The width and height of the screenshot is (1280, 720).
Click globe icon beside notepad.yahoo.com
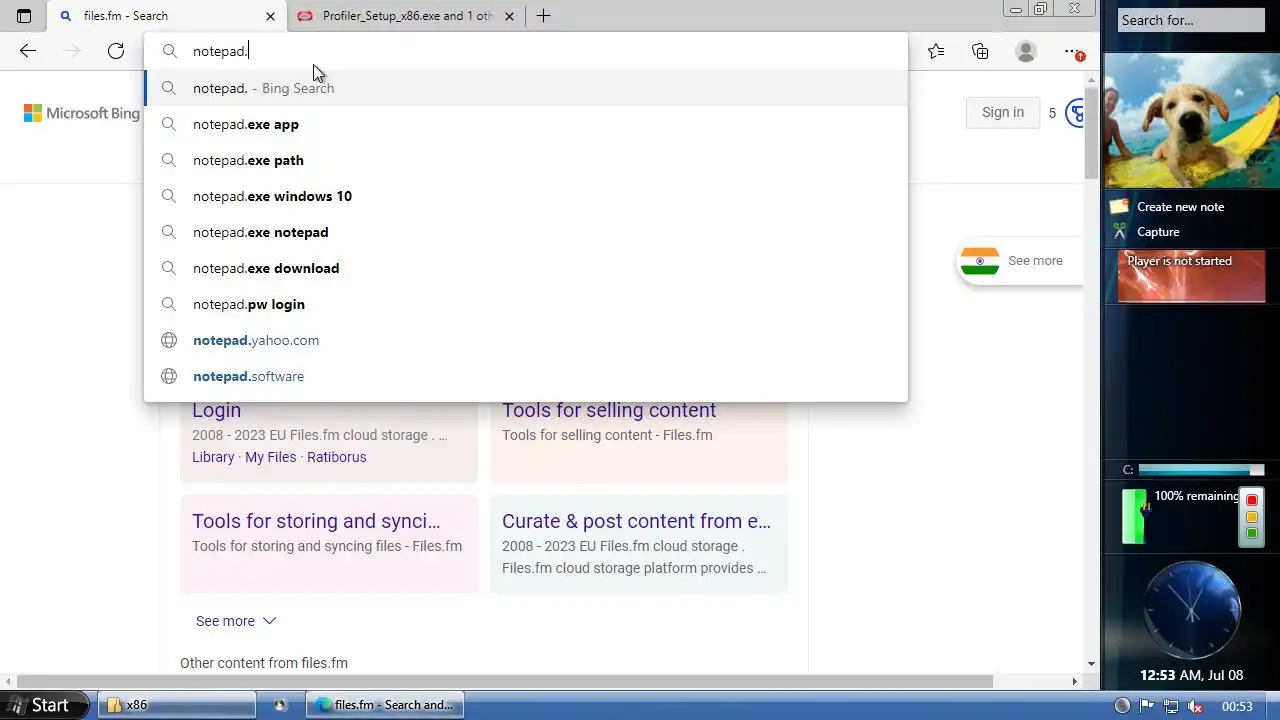(169, 340)
